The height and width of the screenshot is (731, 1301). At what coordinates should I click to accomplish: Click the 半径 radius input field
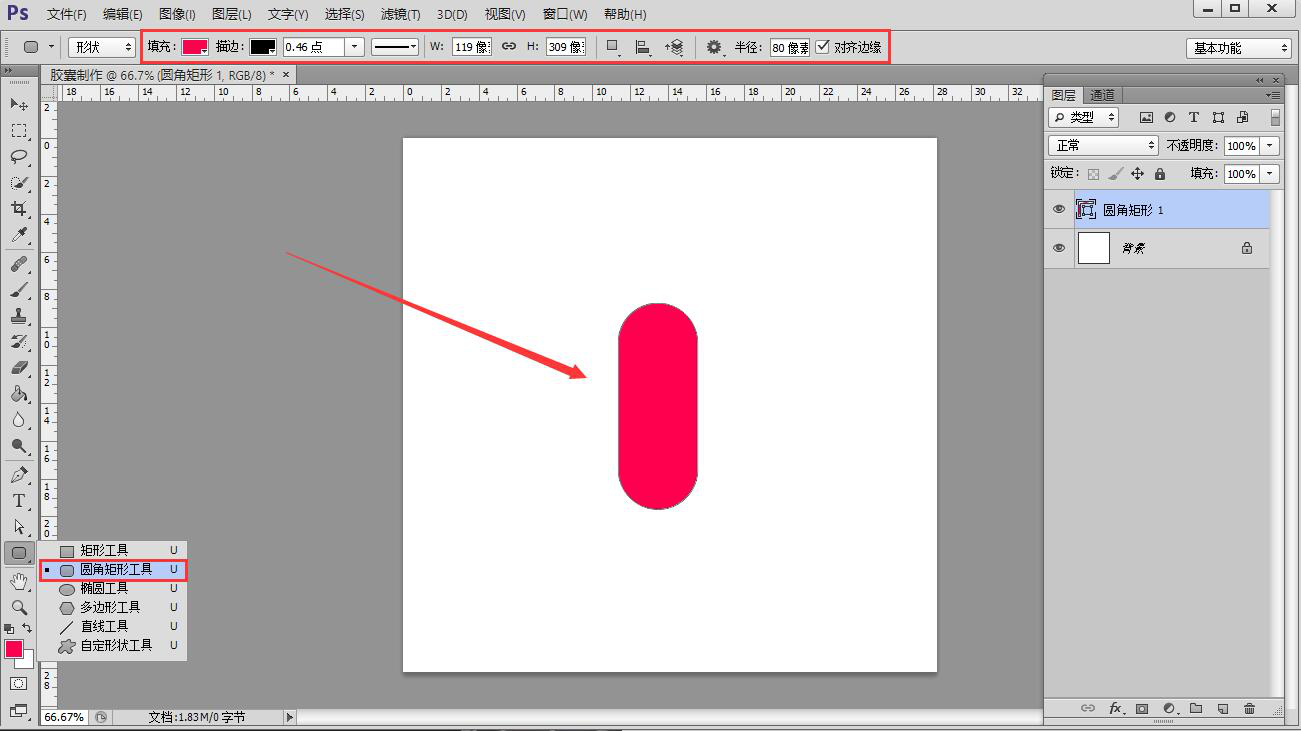(x=789, y=47)
